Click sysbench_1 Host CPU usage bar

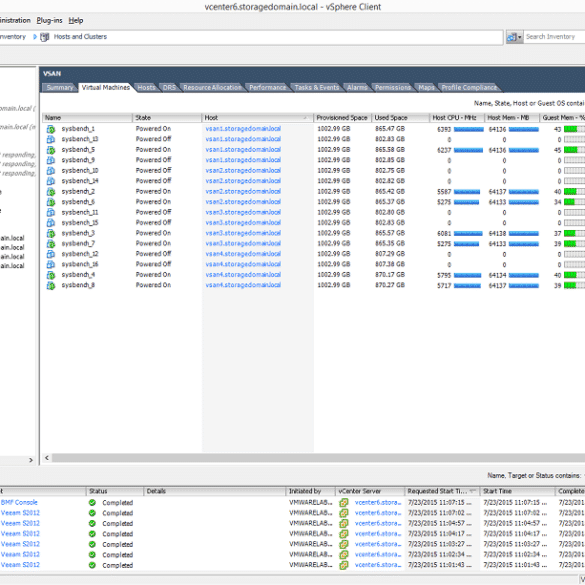(x=469, y=129)
